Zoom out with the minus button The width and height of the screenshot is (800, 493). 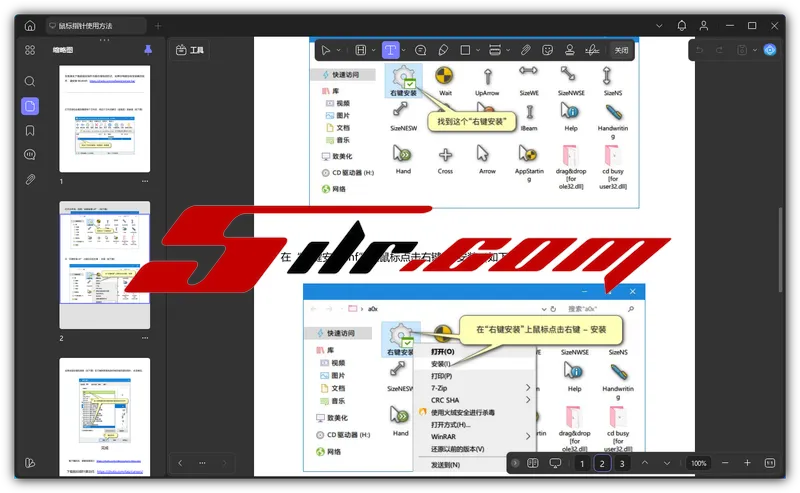pos(725,463)
